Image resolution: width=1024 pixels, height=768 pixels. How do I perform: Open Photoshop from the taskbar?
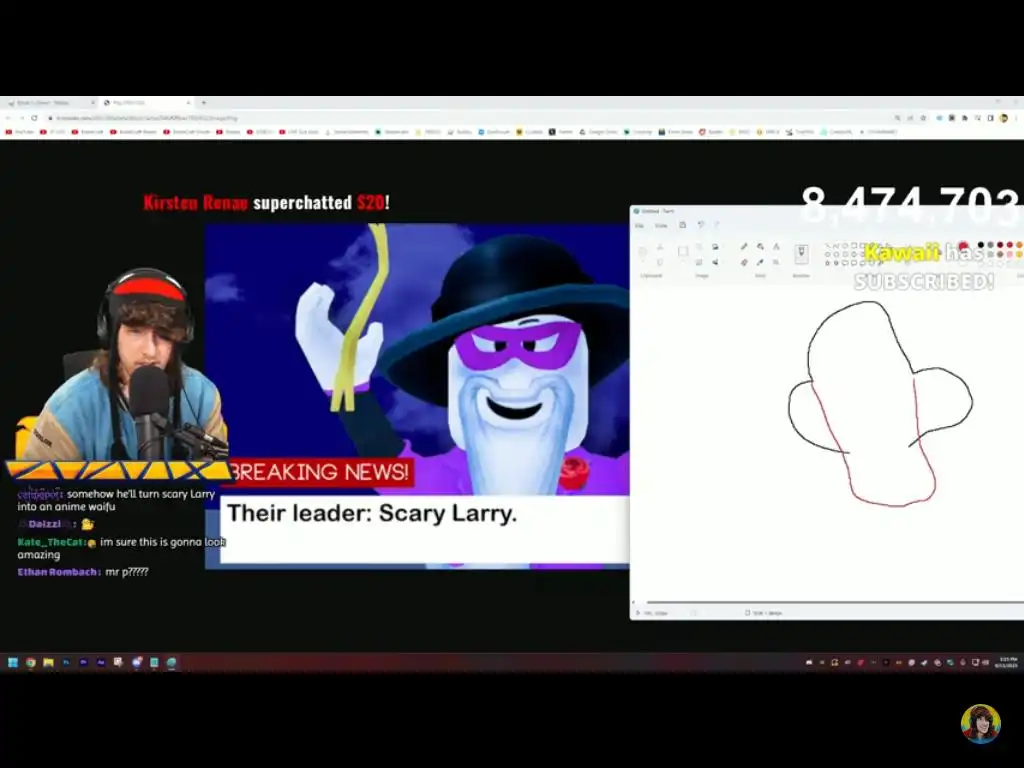click(66, 662)
